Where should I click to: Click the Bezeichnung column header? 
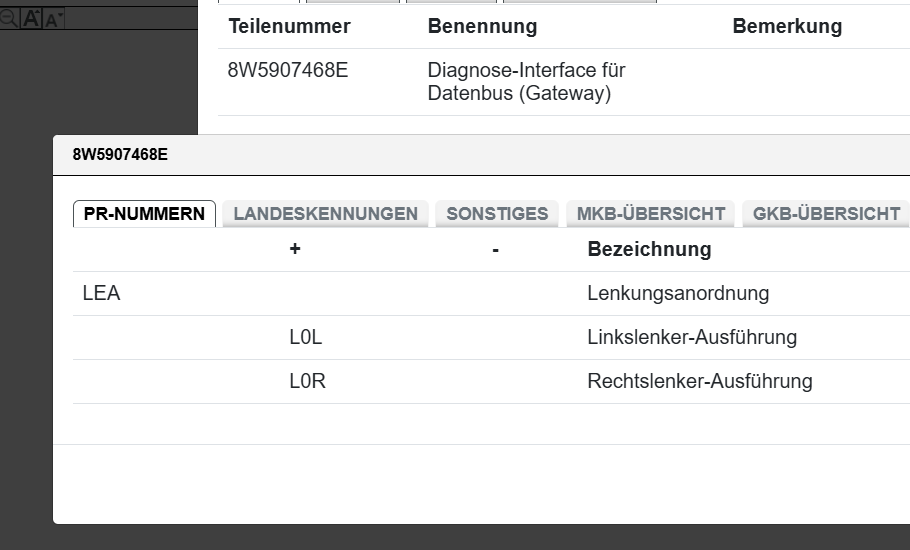(649, 249)
